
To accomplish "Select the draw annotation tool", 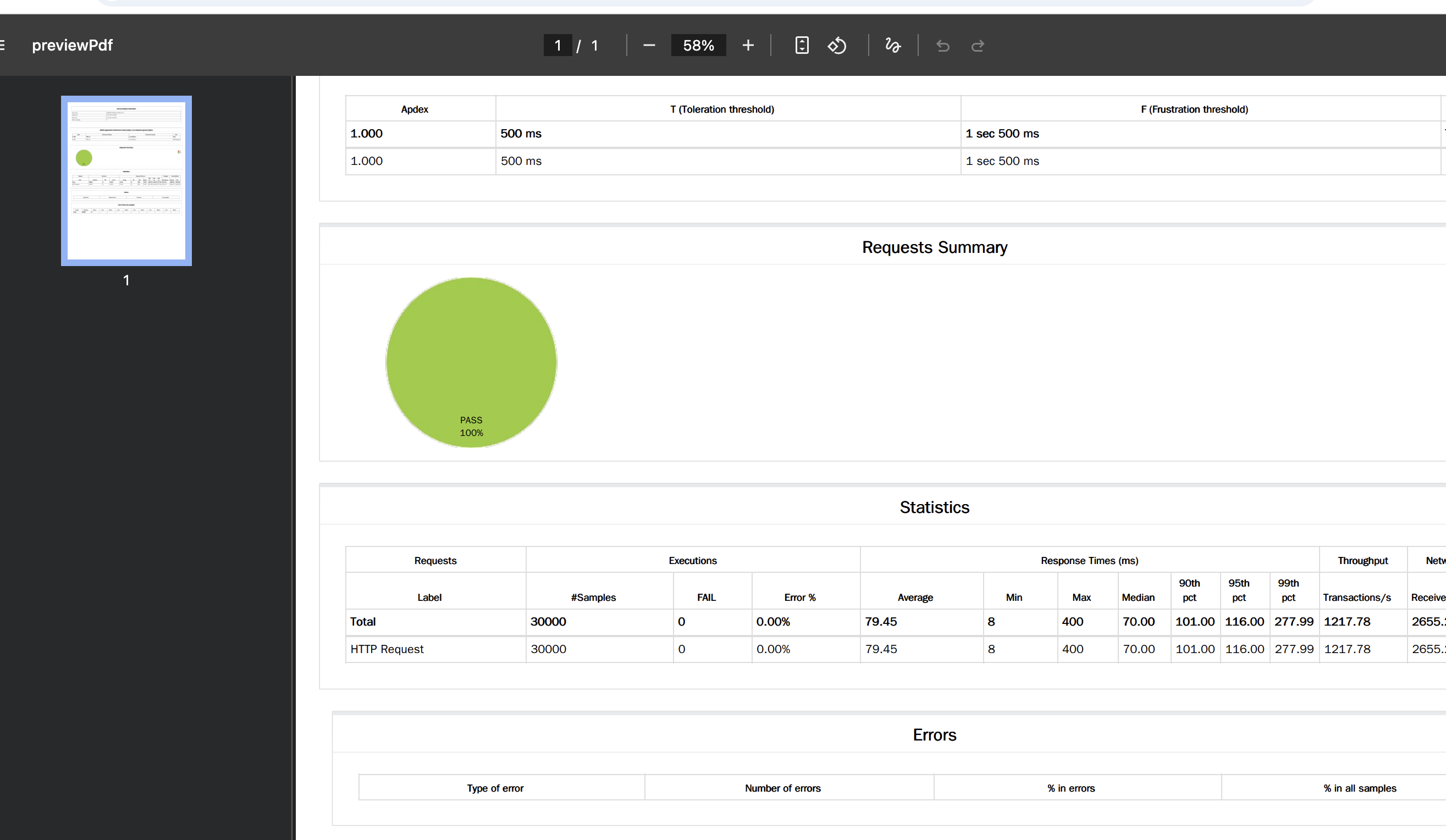I will point(892,45).
